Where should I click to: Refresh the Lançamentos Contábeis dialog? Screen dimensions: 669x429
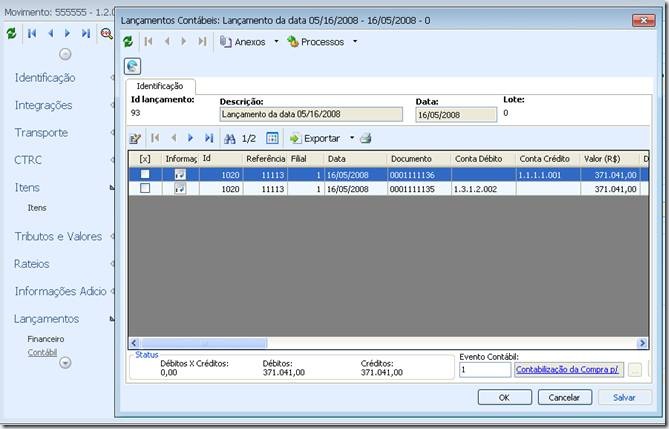(128, 41)
